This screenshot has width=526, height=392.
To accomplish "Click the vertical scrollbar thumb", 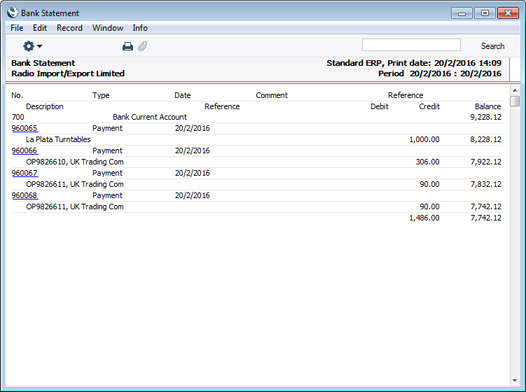I will click(x=515, y=101).
